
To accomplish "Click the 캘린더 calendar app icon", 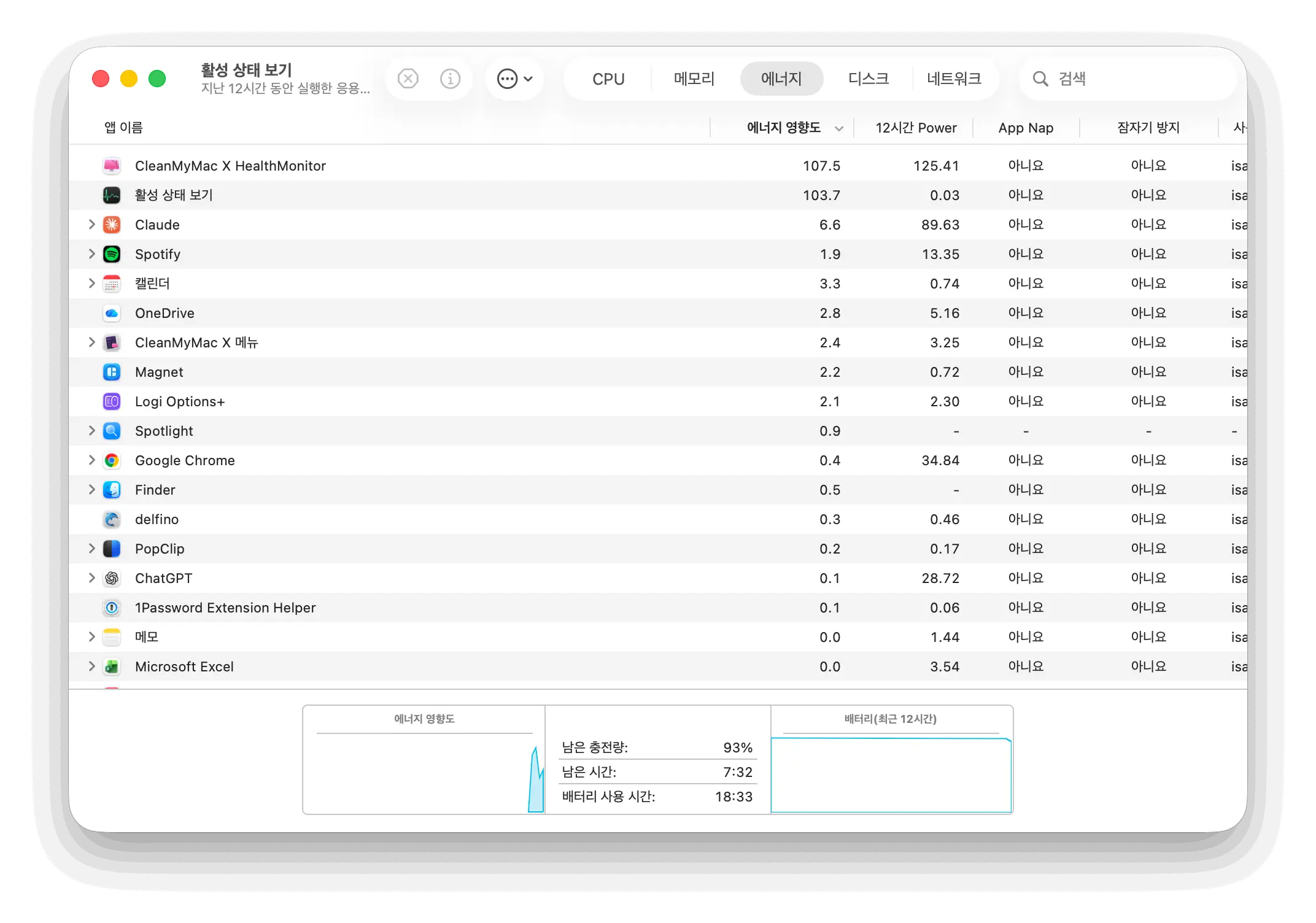I will point(112,284).
